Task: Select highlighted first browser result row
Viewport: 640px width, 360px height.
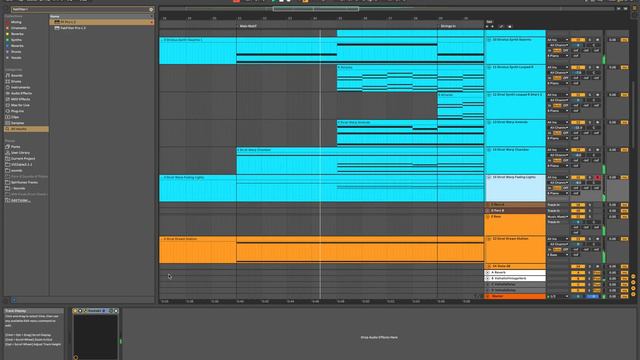Action: click(x=102, y=22)
